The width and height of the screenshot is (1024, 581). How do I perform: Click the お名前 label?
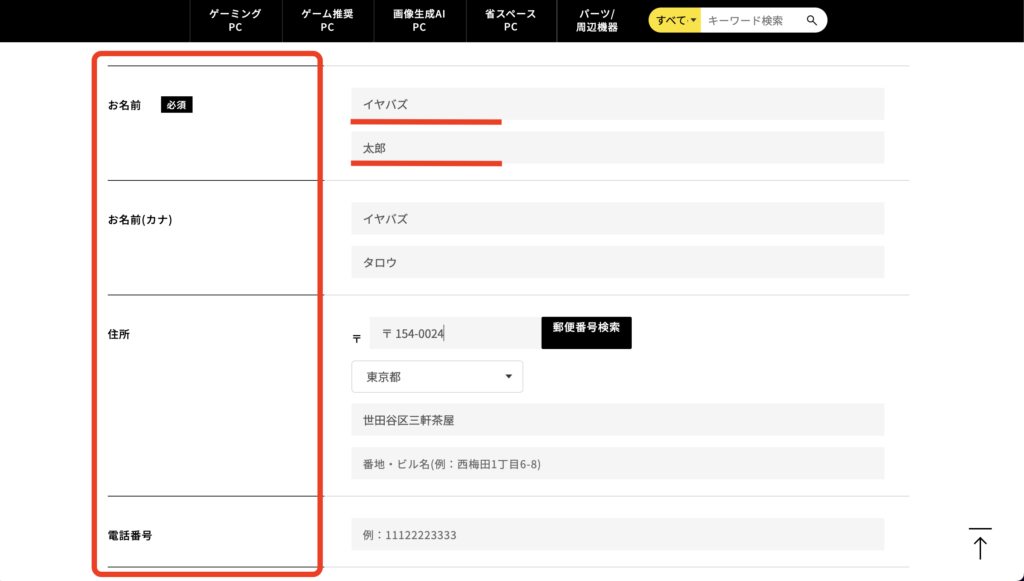[124, 105]
